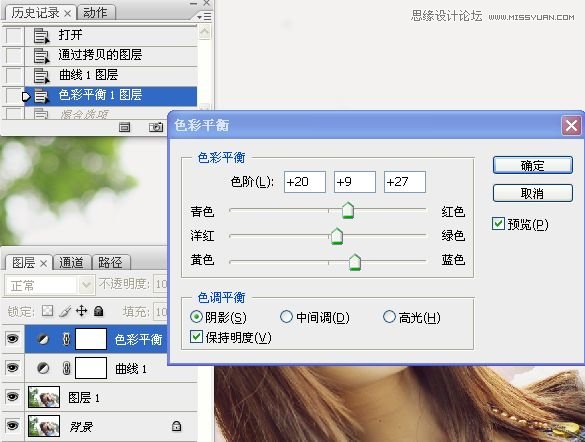
Task: Close the 色彩平衡 dialog
Action: pos(571,126)
